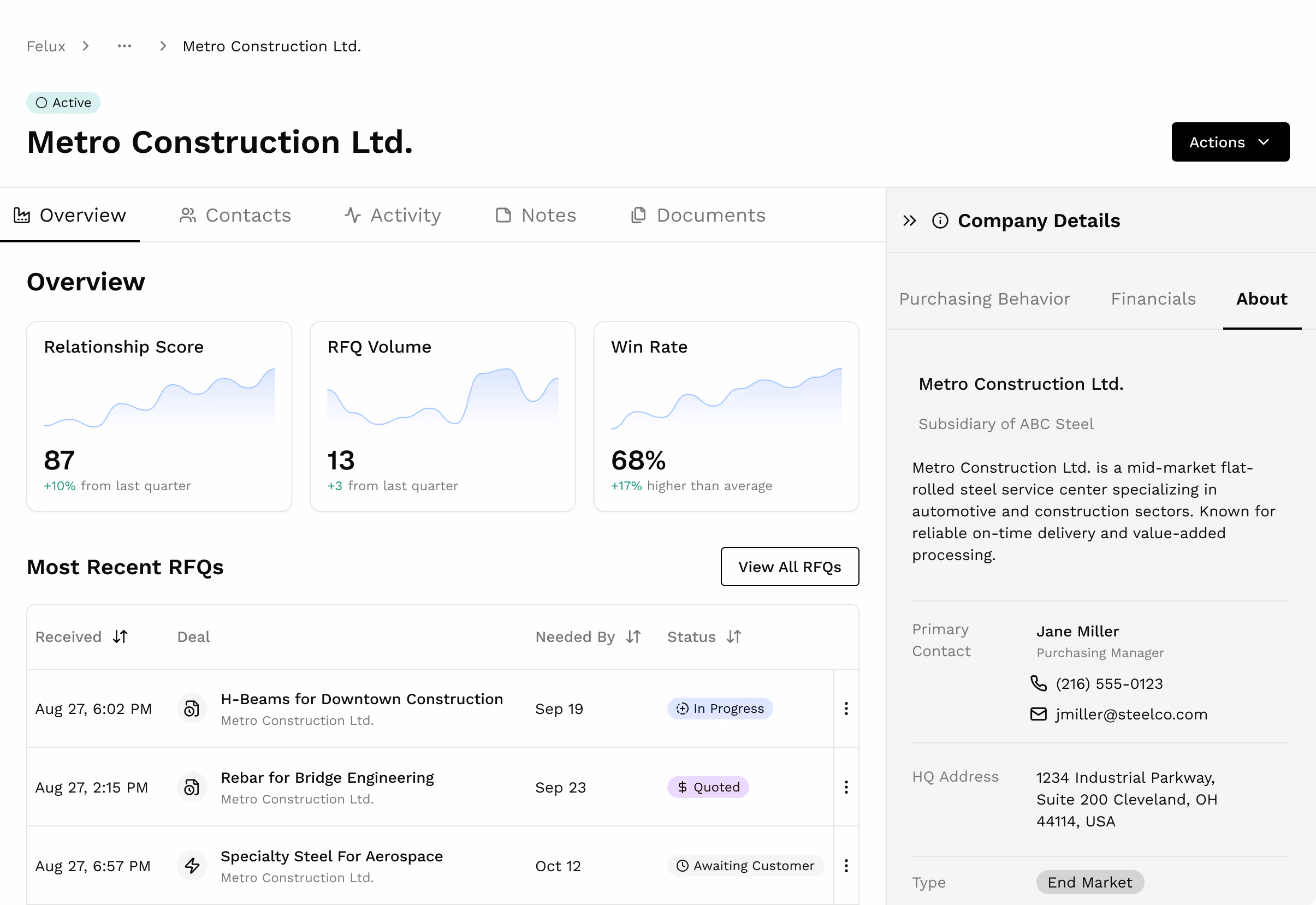This screenshot has height=905, width=1316.
Task: Click the lightning bolt icon for Specialty Steel
Action: (192, 865)
